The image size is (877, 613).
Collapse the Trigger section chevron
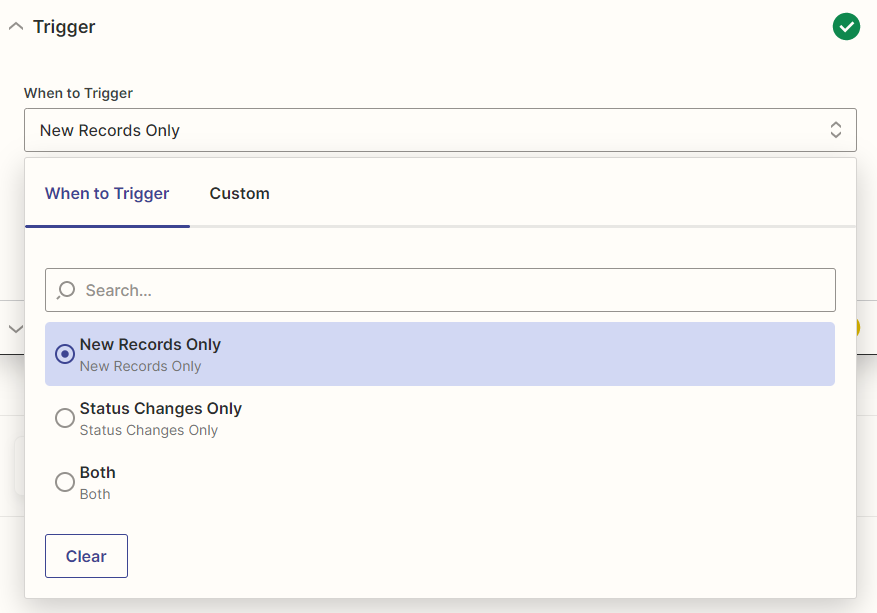click(15, 27)
